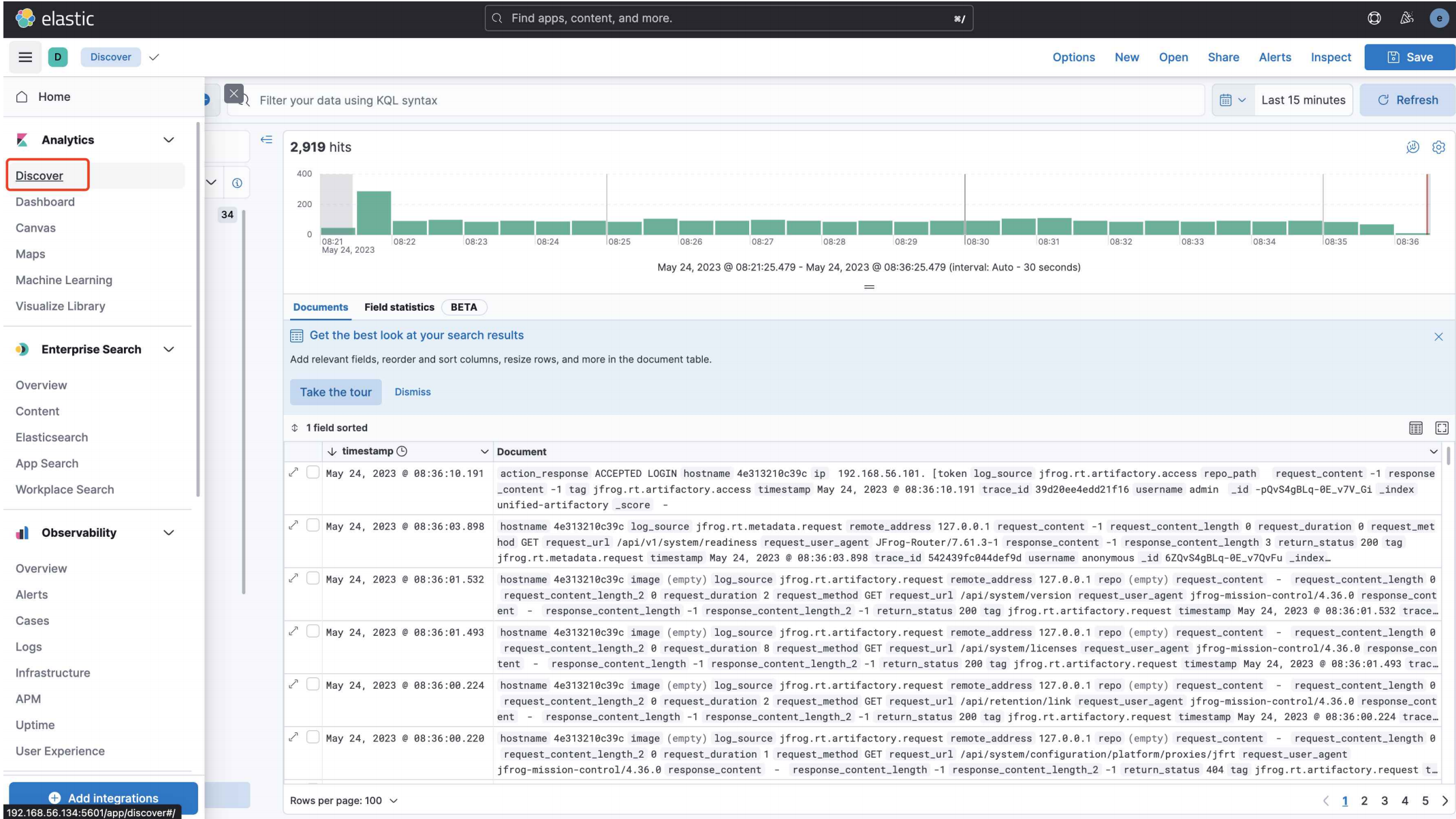Viewport: 1456px width, 819px height.
Task: Click the edit visualization icon beside the gear
Action: click(x=1412, y=147)
